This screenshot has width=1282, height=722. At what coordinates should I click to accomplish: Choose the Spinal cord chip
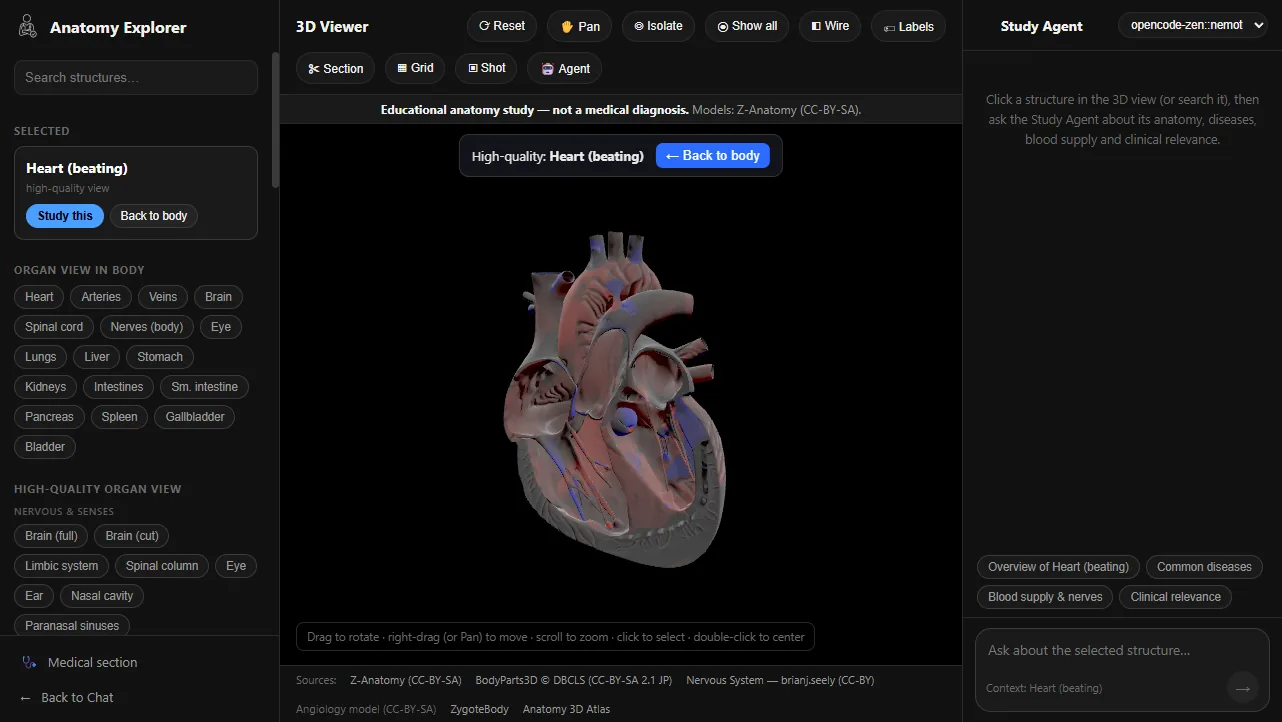[x=54, y=327]
